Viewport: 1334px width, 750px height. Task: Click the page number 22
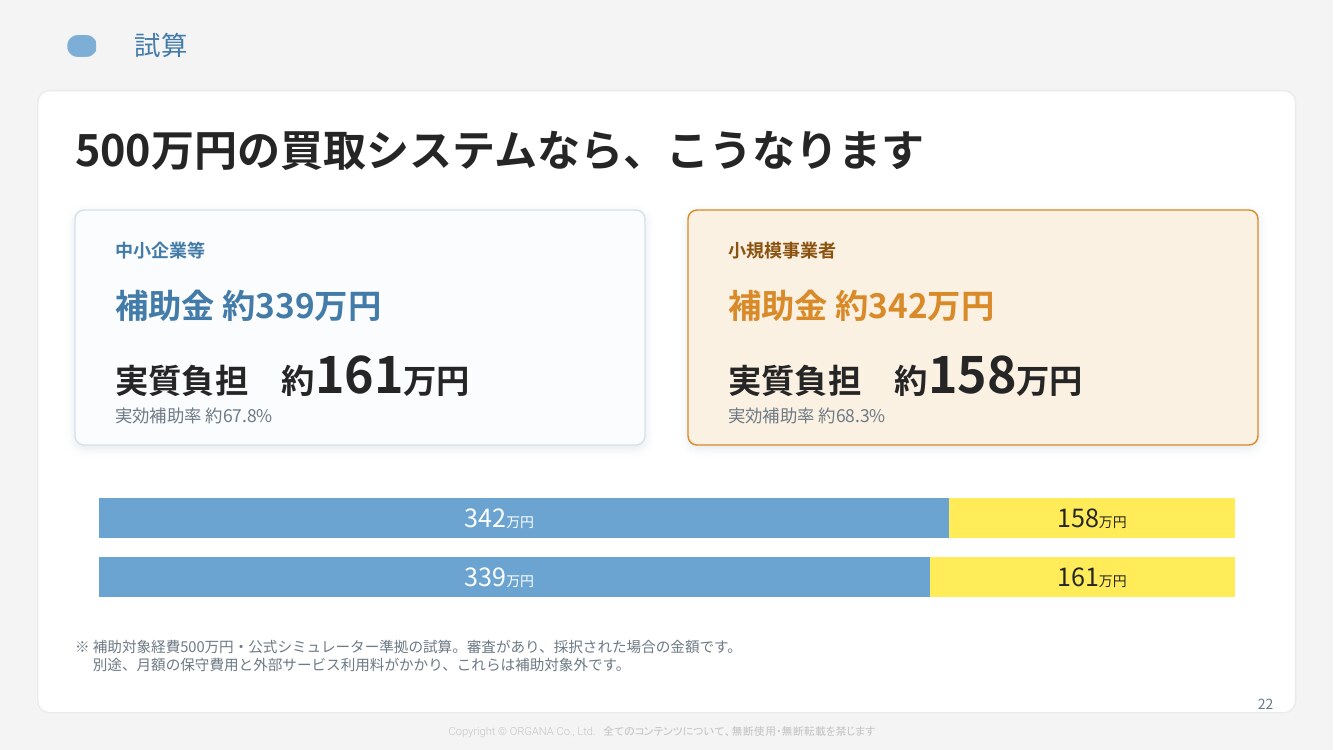pos(1265,704)
